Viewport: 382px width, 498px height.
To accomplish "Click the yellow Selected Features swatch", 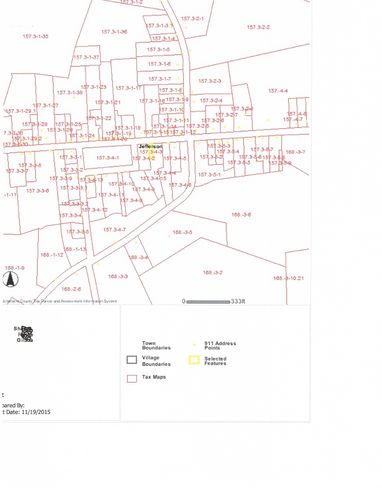I will (x=194, y=360).
